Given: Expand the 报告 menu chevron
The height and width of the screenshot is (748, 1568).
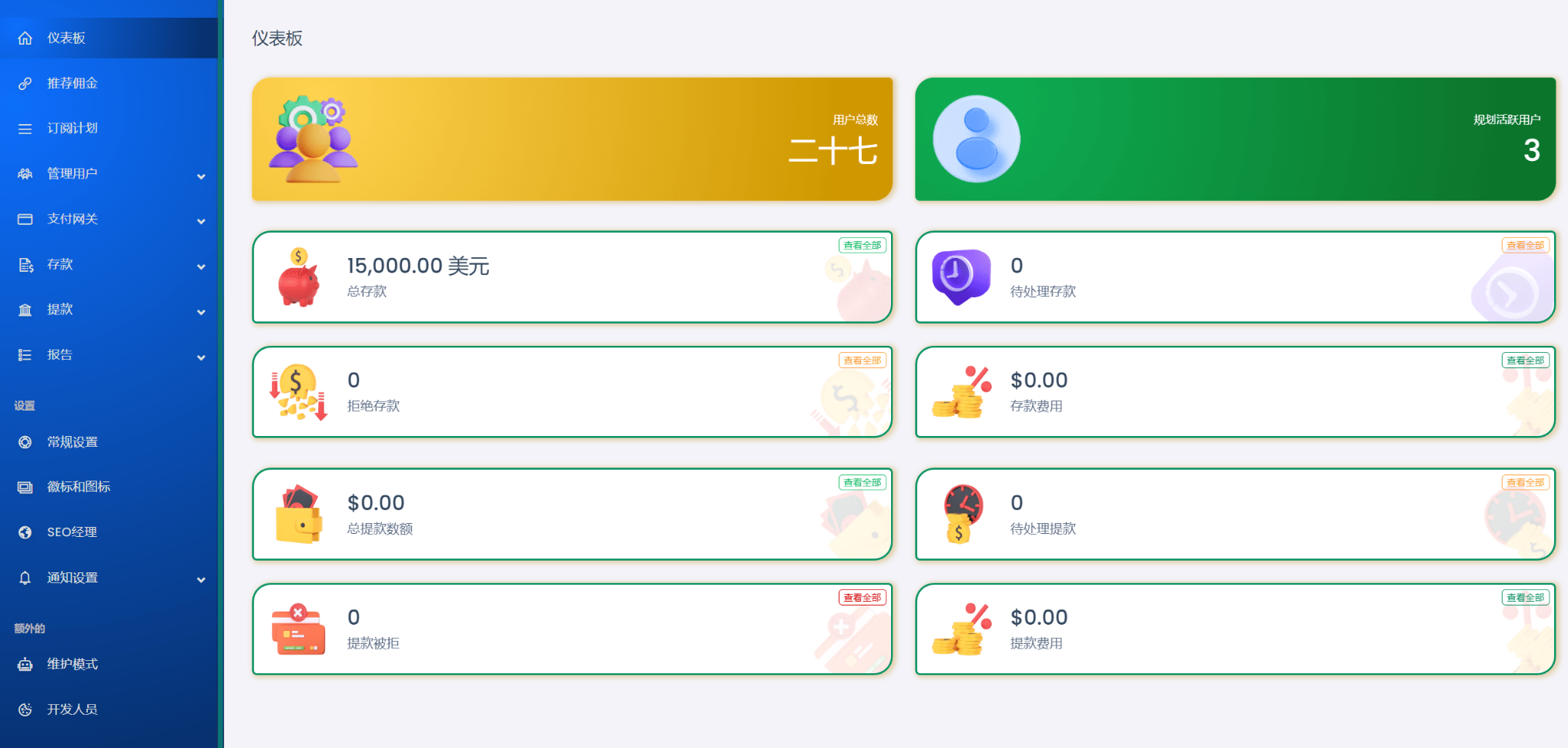Looking at the screenshot, I should coord(201,357).
